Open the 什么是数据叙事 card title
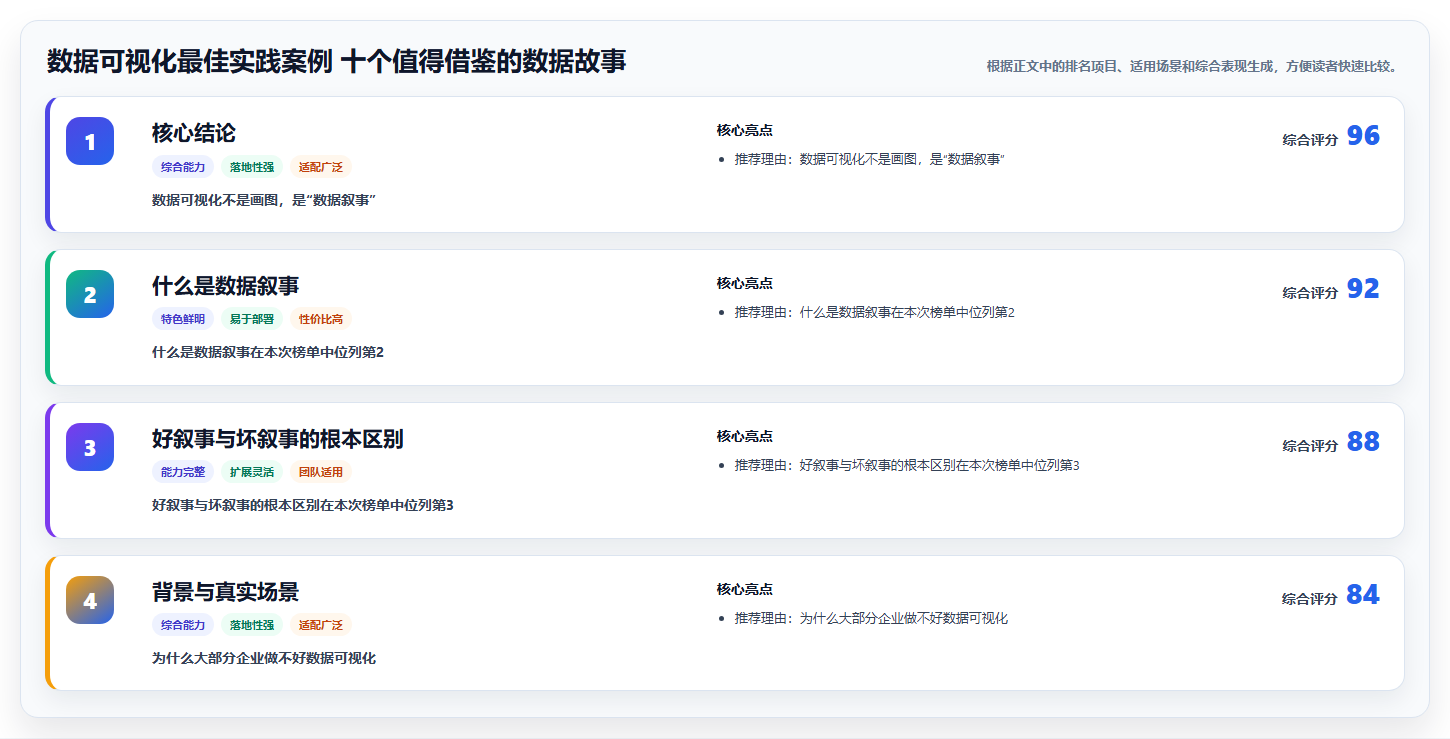 click(225, 286)
